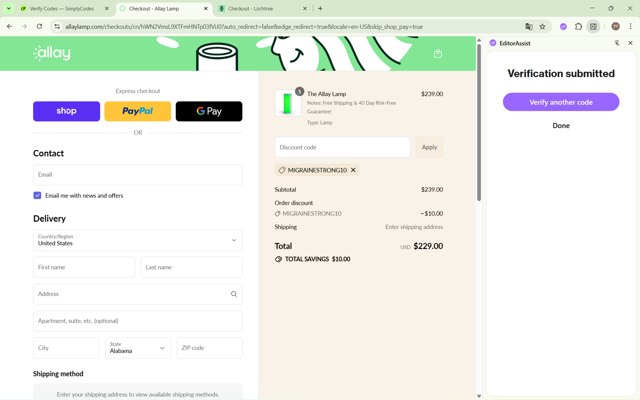This screenshot has width=640, height=400.
Task: Toggle the side panel toolbar icon
Action: (x=593, y=27)
